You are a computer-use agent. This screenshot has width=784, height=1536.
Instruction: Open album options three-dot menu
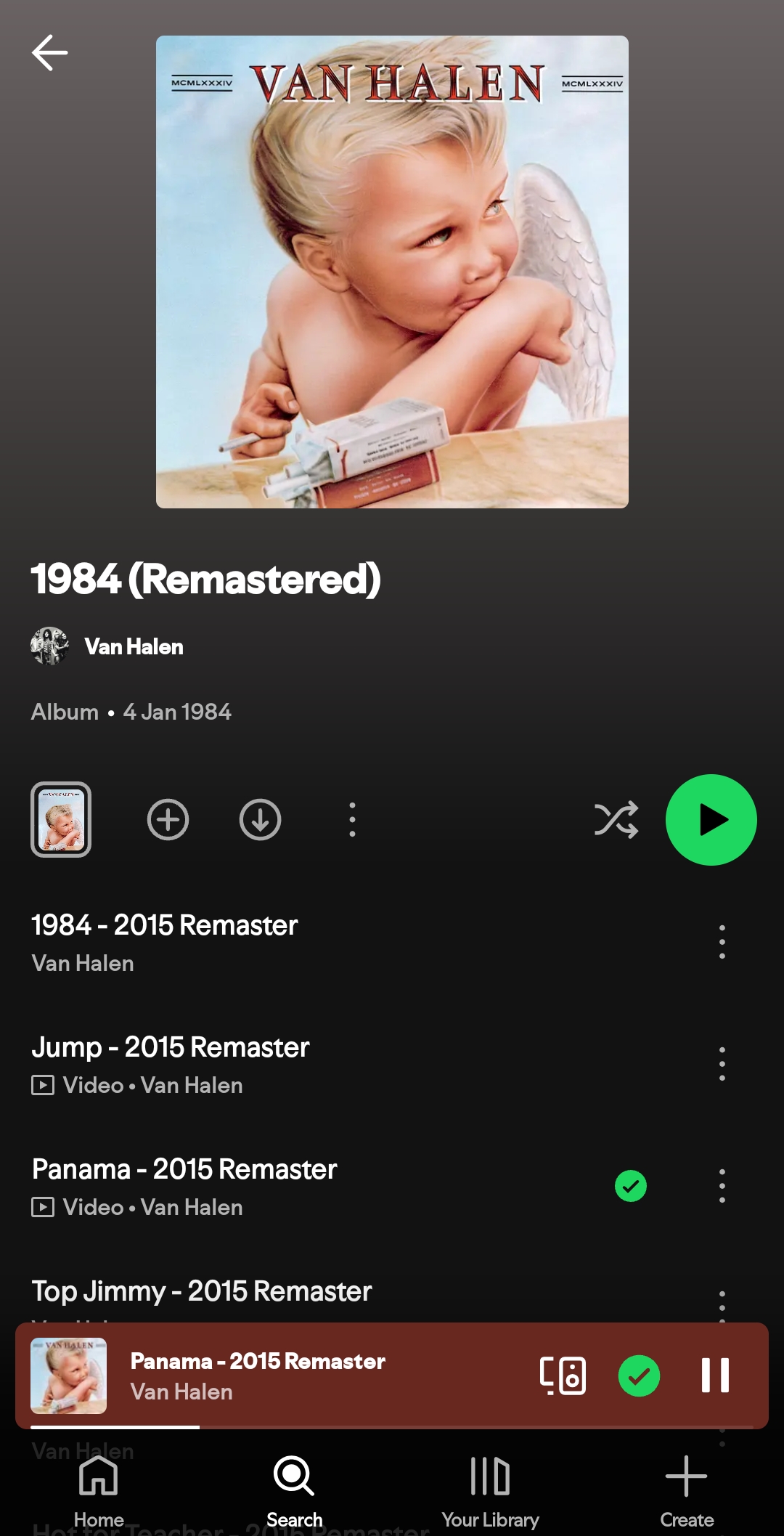pos(352,820)
